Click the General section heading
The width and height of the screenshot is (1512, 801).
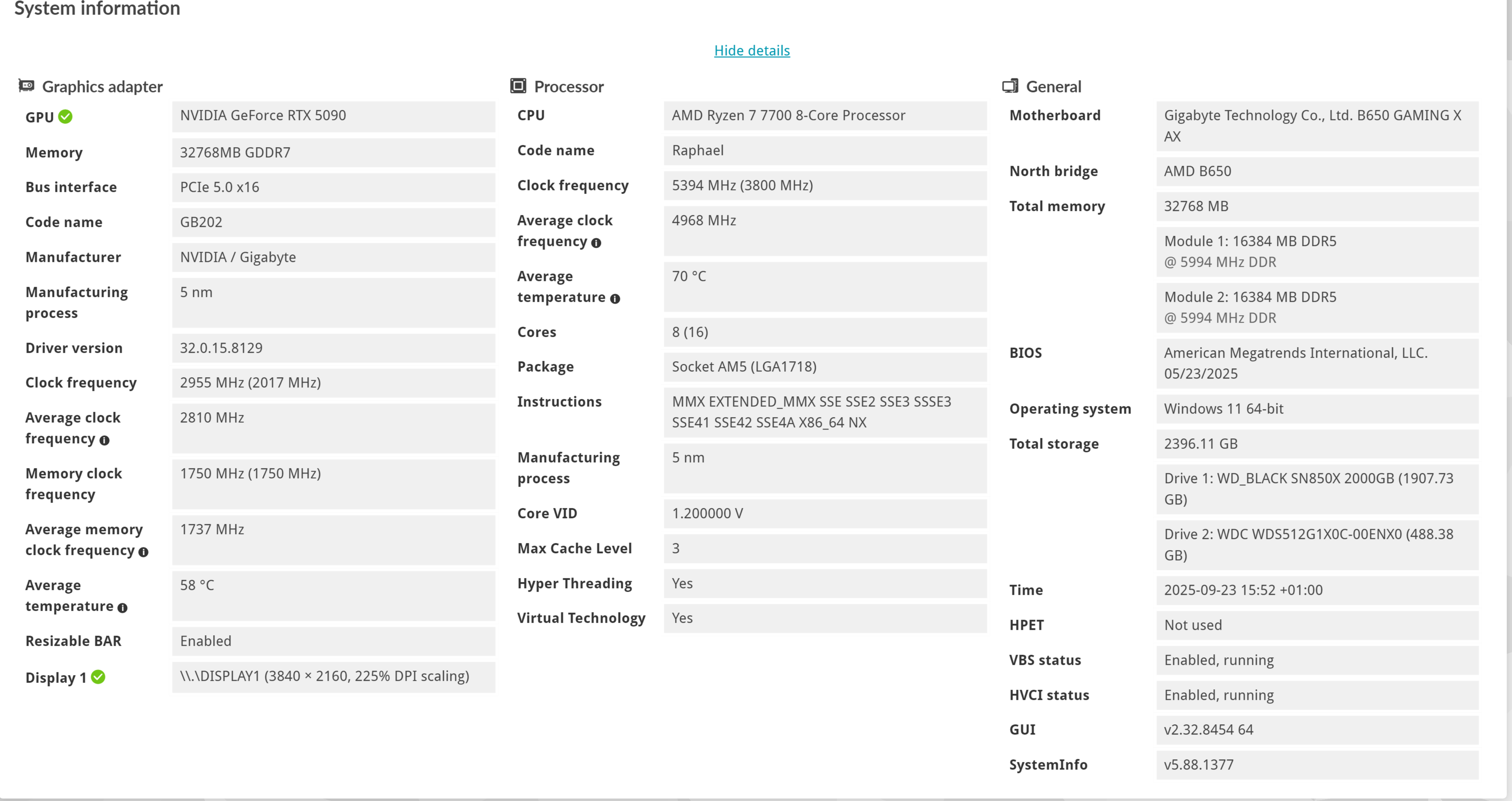coord(1054,87)
